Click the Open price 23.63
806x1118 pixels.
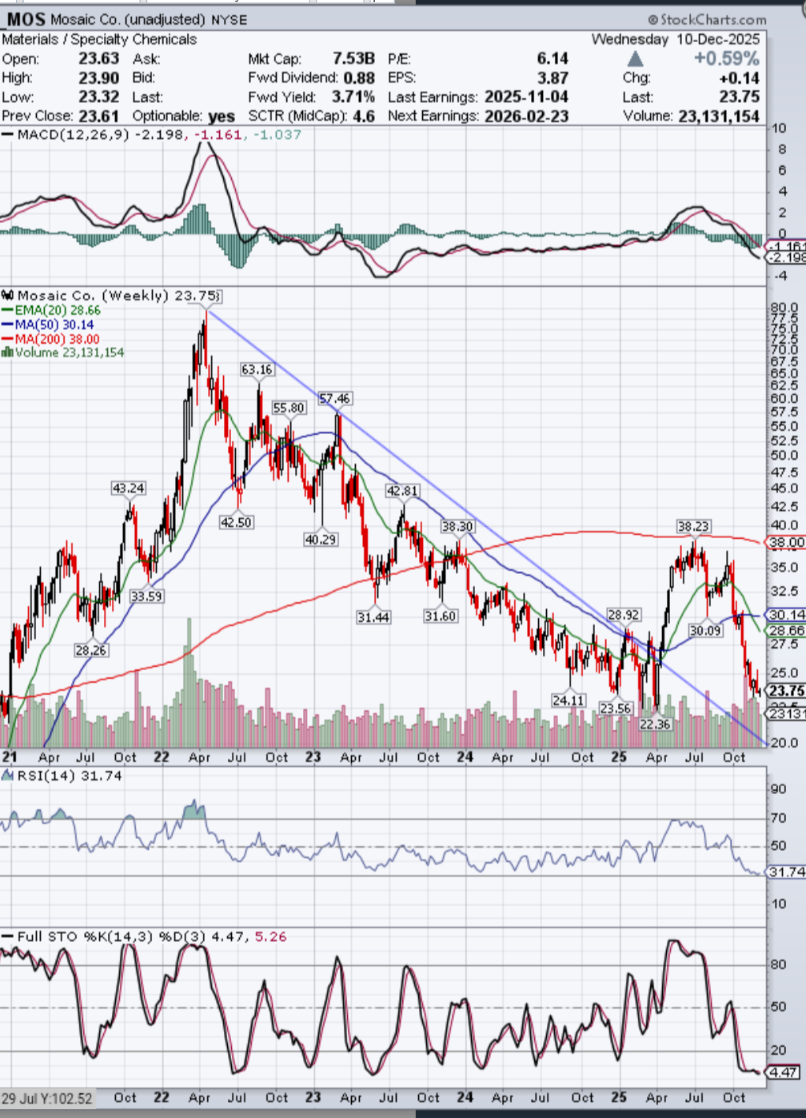pos(98,58)
